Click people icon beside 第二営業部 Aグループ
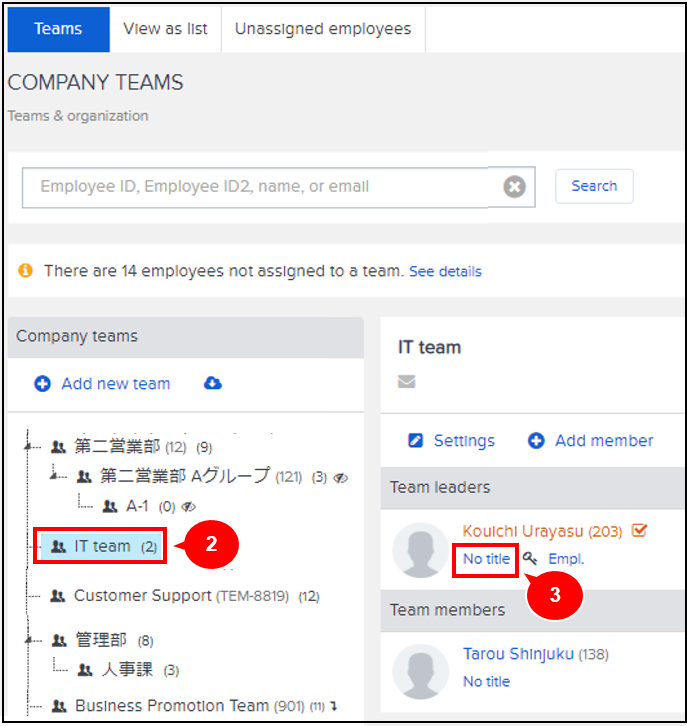The height and width of the screenshot is (726, 687). (x=84, y=476)
